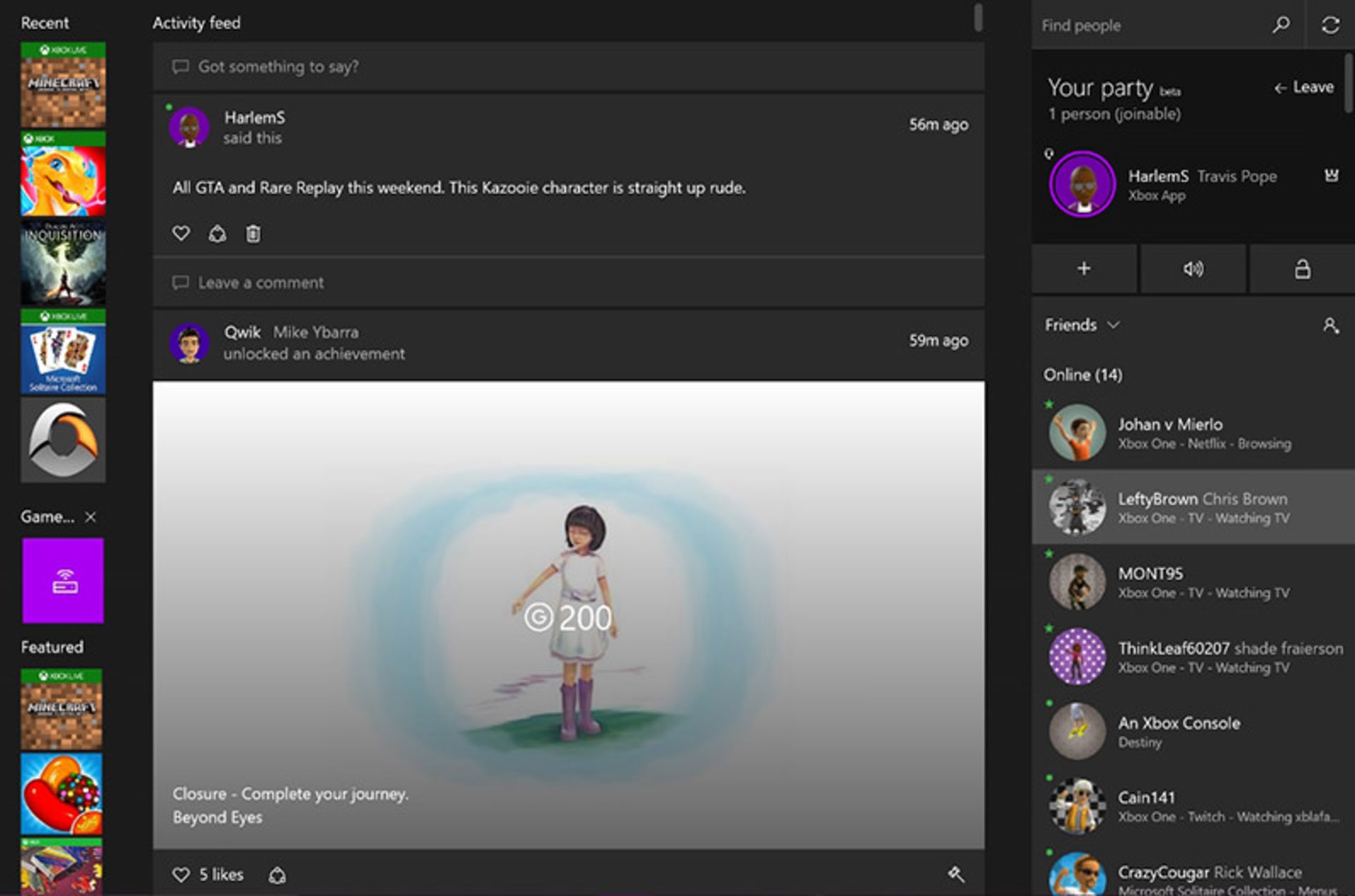Expand the Friends filter dropdown
Screen dimensions: 1355x896
[x=1082, y=325]
